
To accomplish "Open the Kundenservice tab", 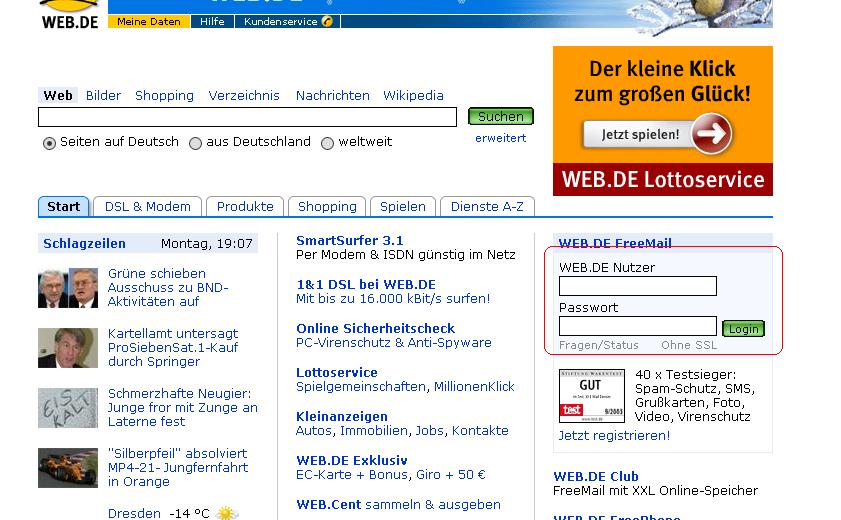I will tap(287, 21).
